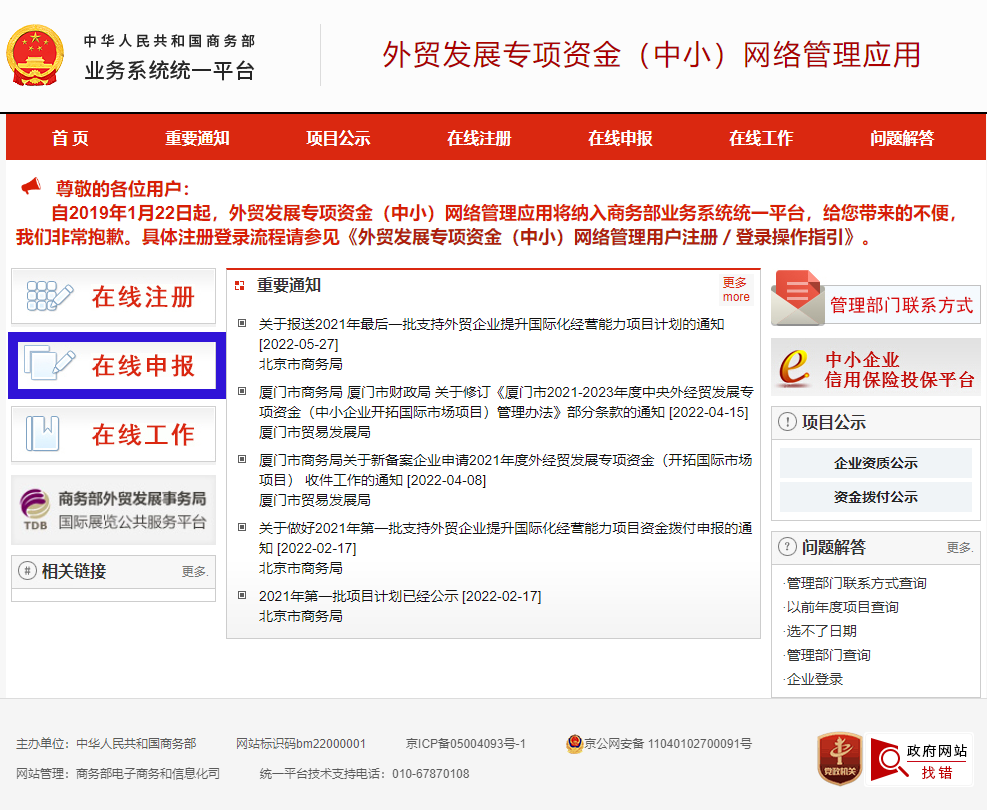The height and width of the screenshot is (810, 987).
Task: Go to 首页 in navigation bar
Action: pyautogui.click(x=70, y=138)
